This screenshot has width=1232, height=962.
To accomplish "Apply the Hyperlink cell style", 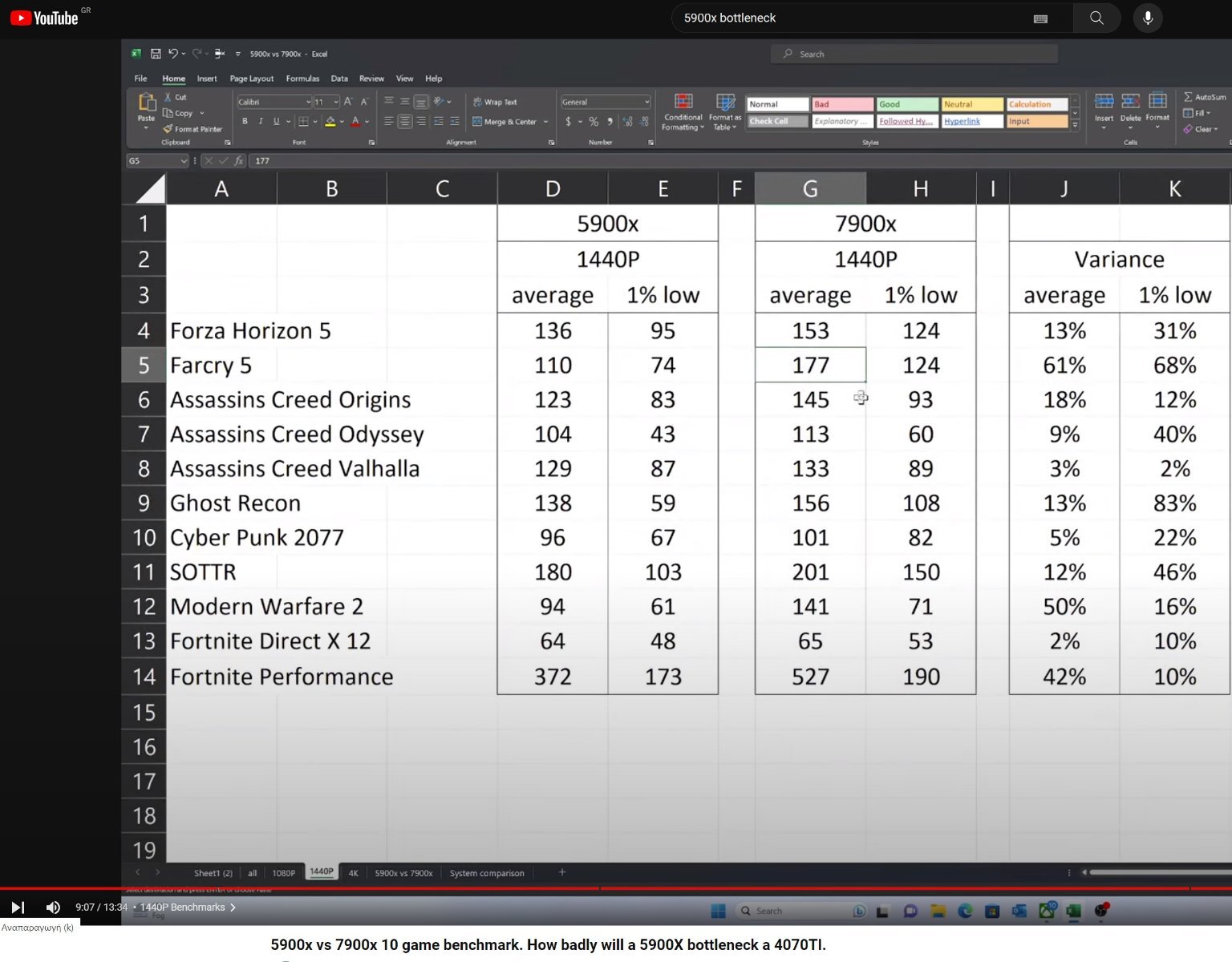I will tap(972, 121).
